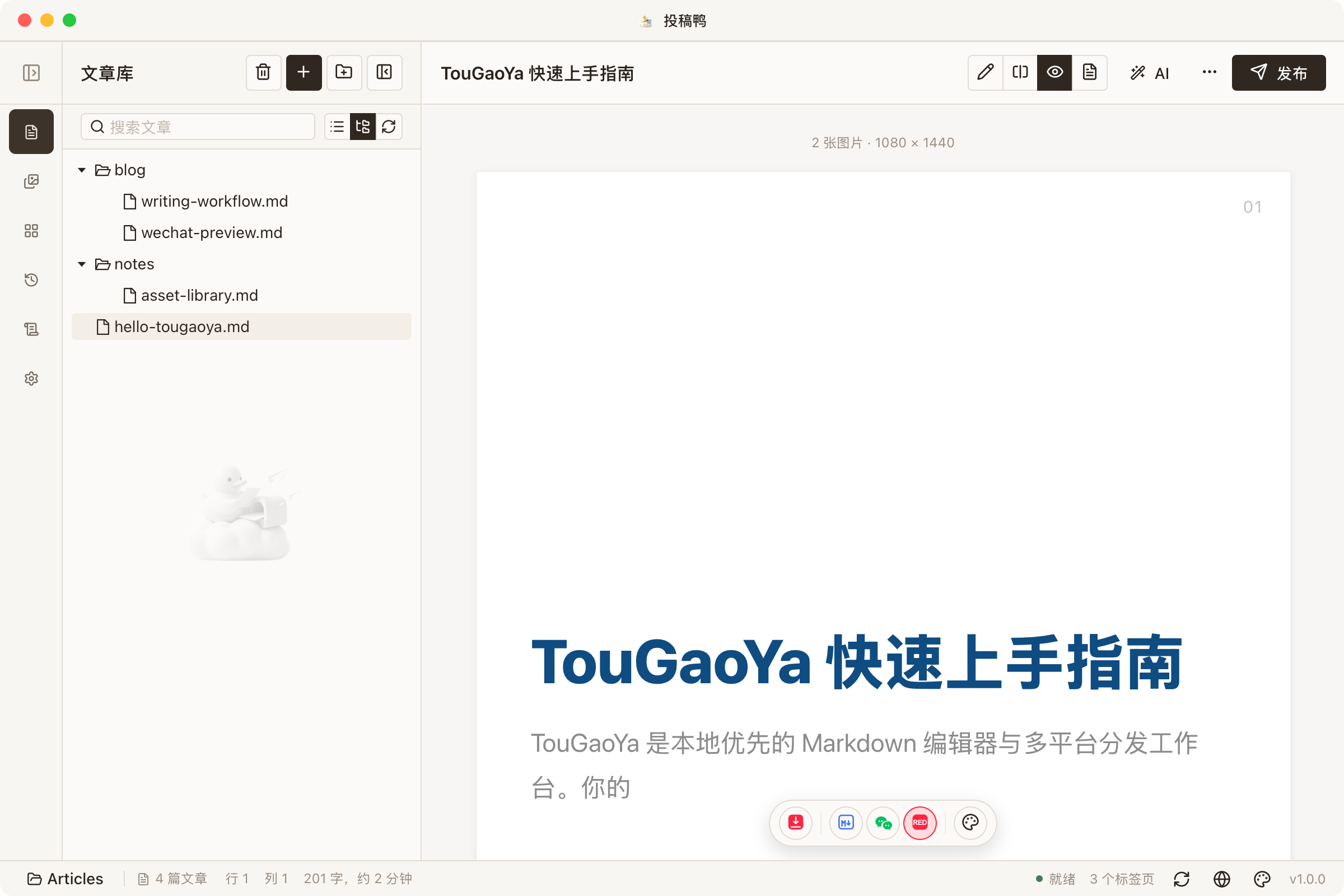Screen dimensions: 1344x896
Task: Open writing-workflow.md
Action: (x=206, y=201)
